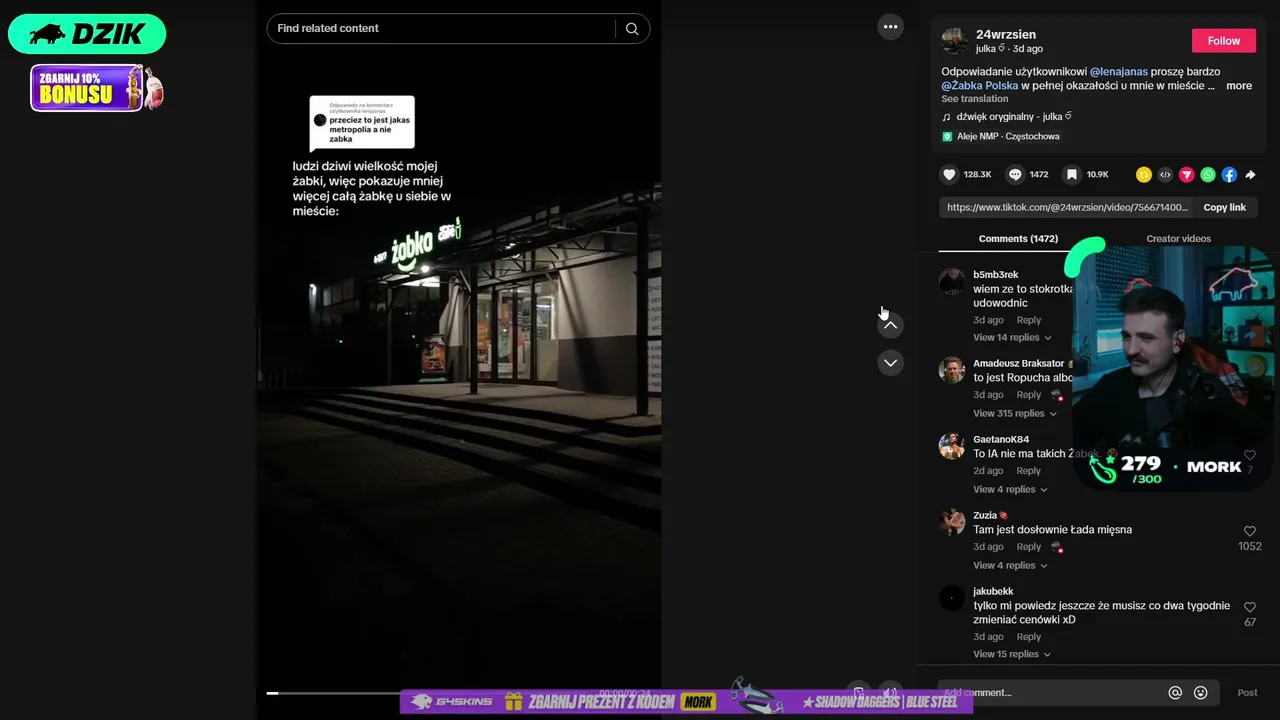1280x720 pixels.
Task: Post the comment with Post button
Action: [1247, 692]
